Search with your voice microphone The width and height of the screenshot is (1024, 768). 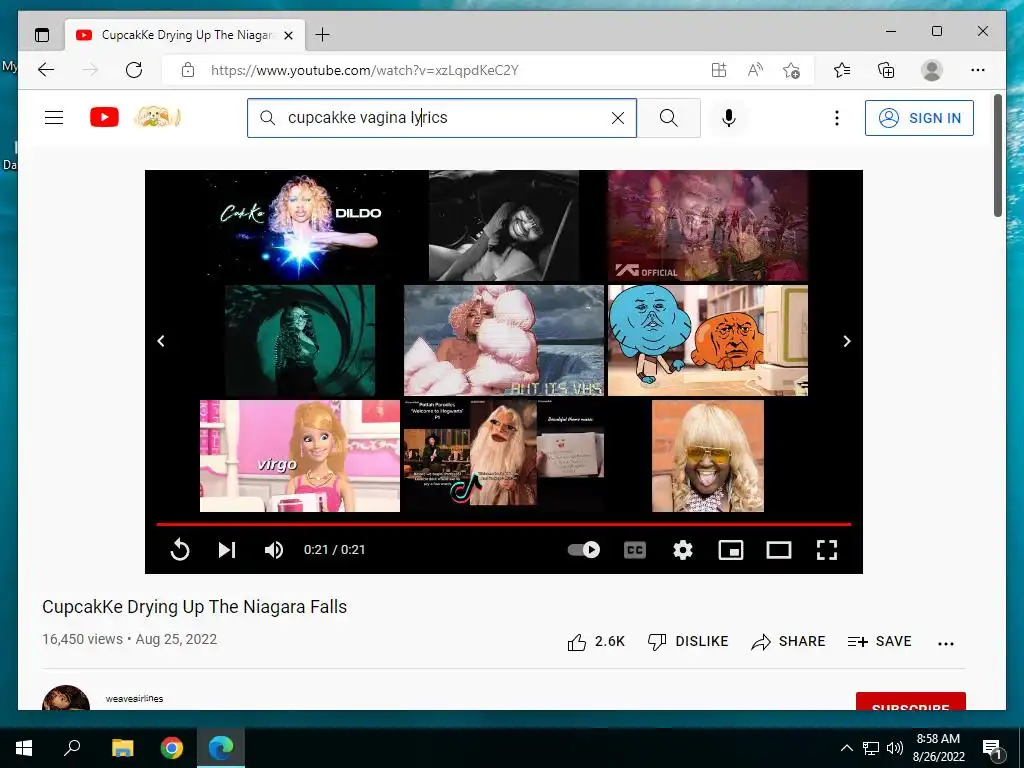729,118
